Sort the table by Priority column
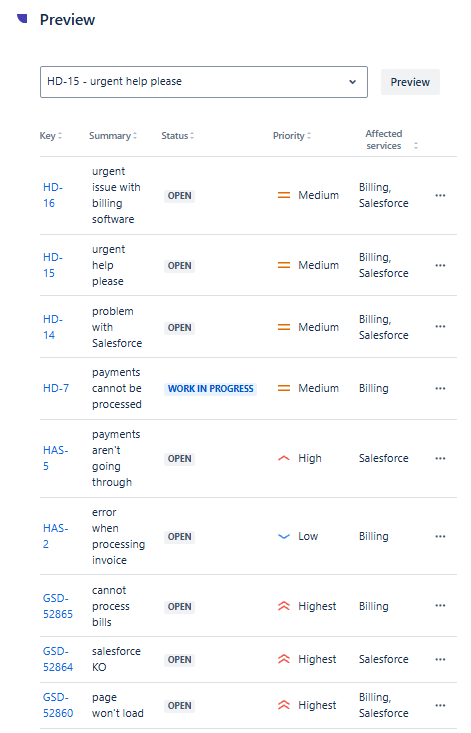This screenshot has height=733, width=471. pos(292,136)
